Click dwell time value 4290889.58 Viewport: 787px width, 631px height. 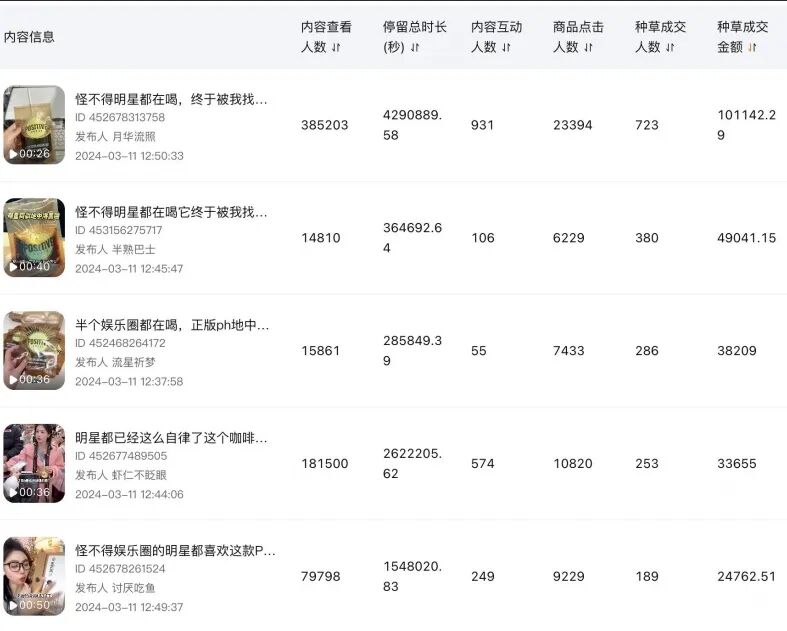[413, 125]
